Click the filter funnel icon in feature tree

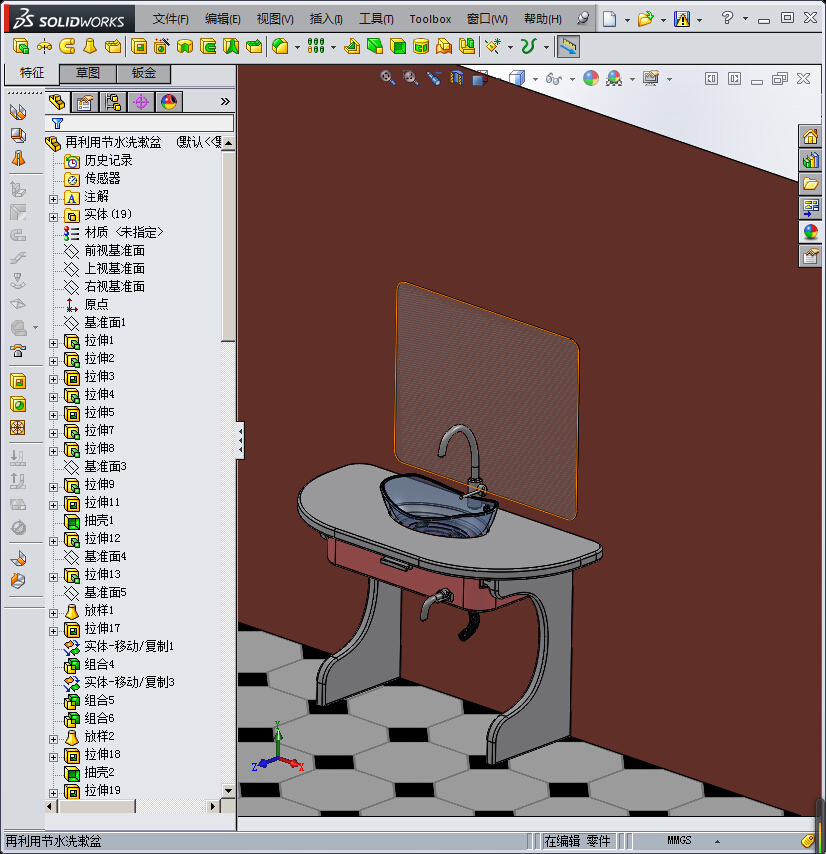(57, 123)
